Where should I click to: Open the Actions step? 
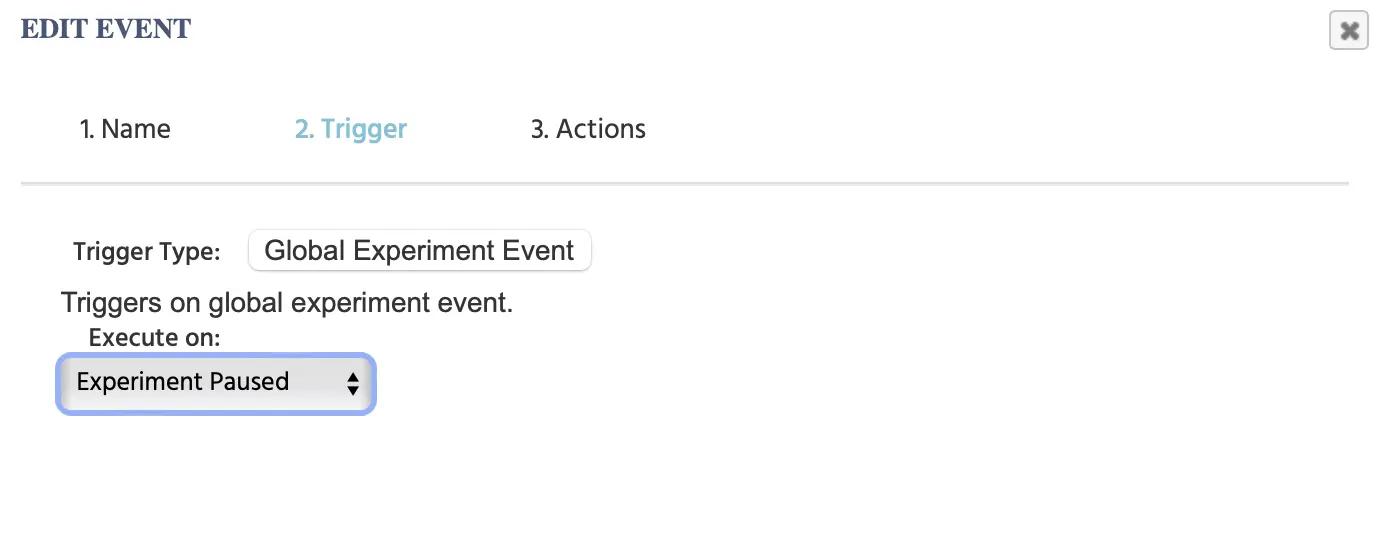coord(588,129)
